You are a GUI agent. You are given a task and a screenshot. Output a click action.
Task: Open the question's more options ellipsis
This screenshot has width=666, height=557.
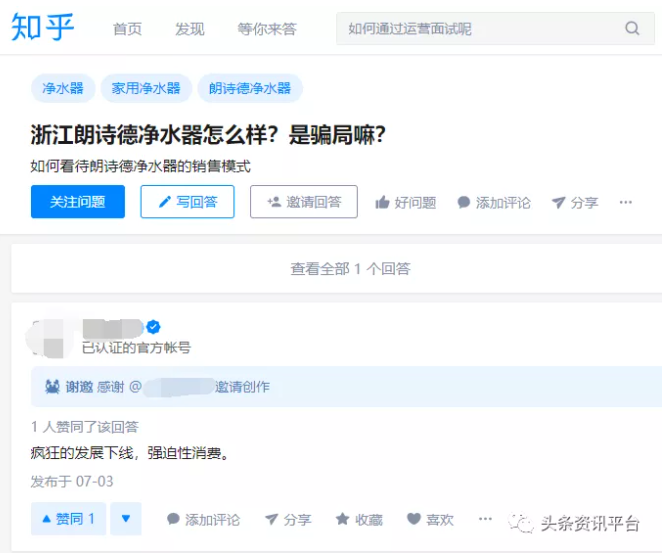coord(626,202)
